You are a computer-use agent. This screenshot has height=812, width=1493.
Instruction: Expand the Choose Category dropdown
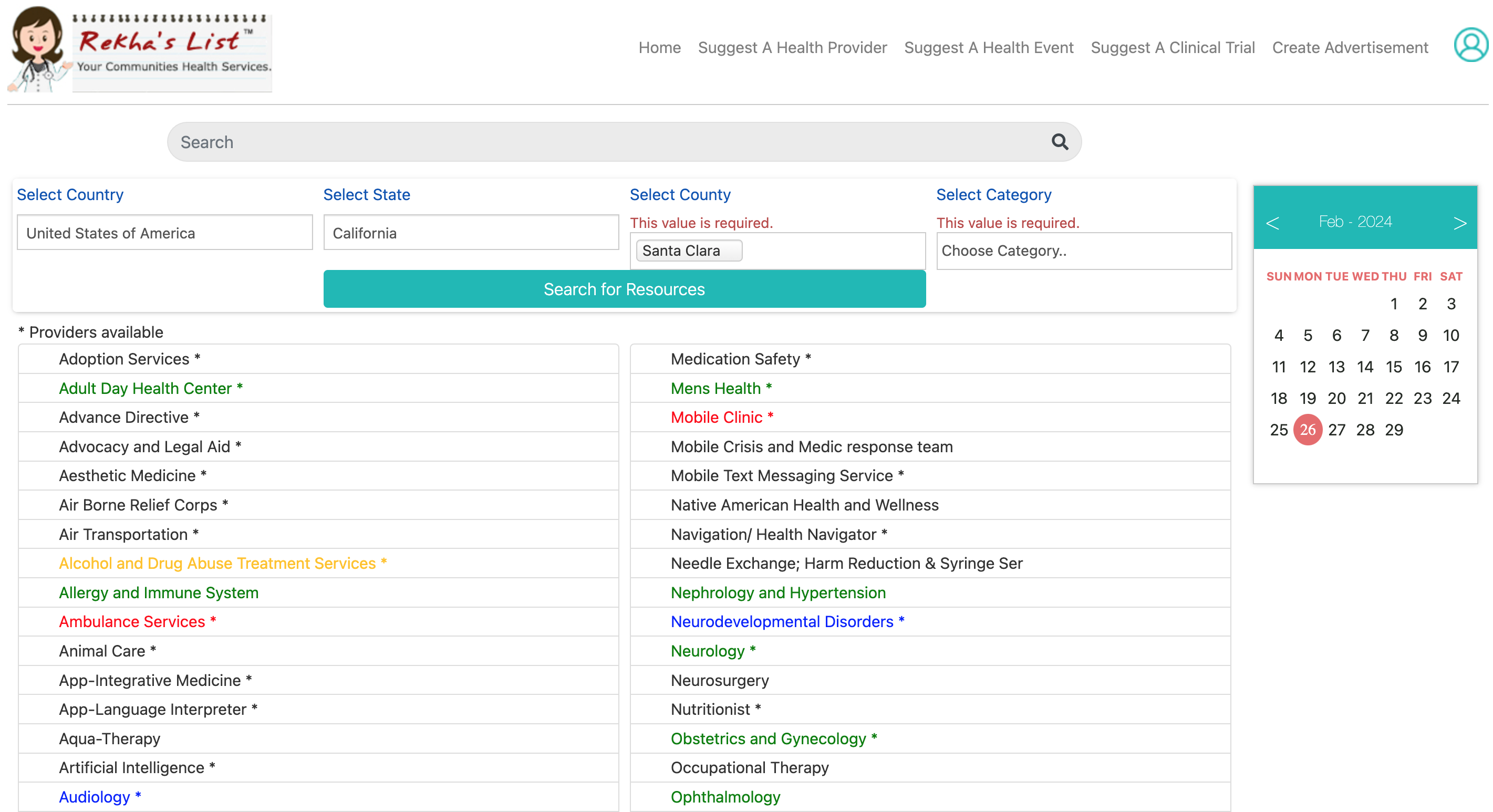pyautogui.click(x=1083, y=251)
